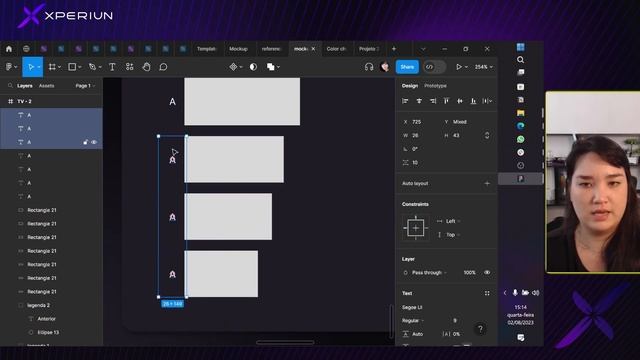
Task: Open Pen tool options dropdown arrow
Action: [x=100, y=67]
